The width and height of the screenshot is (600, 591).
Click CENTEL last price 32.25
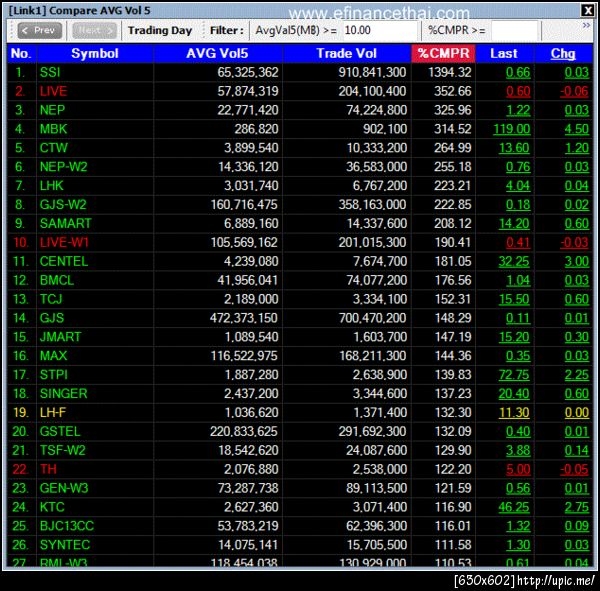click(514, 261)
